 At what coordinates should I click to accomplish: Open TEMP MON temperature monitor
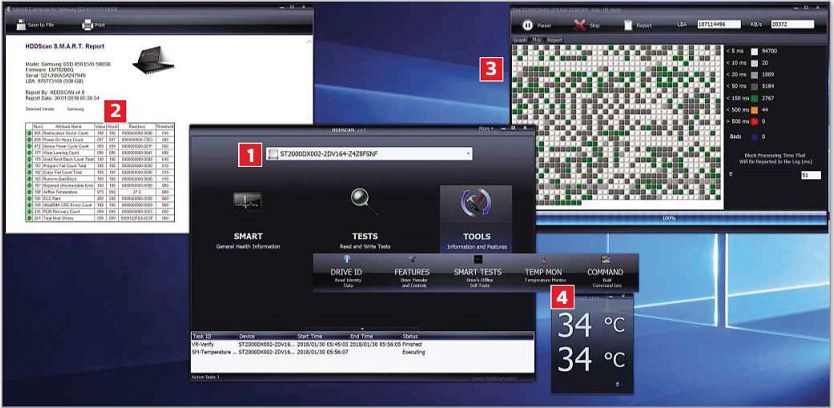[544, 272]
